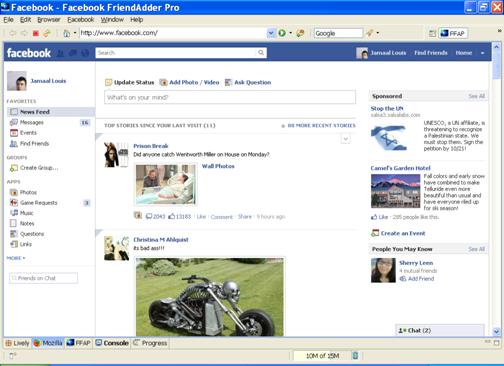Click the home page icon in toolbar

[x=67, y=33]
